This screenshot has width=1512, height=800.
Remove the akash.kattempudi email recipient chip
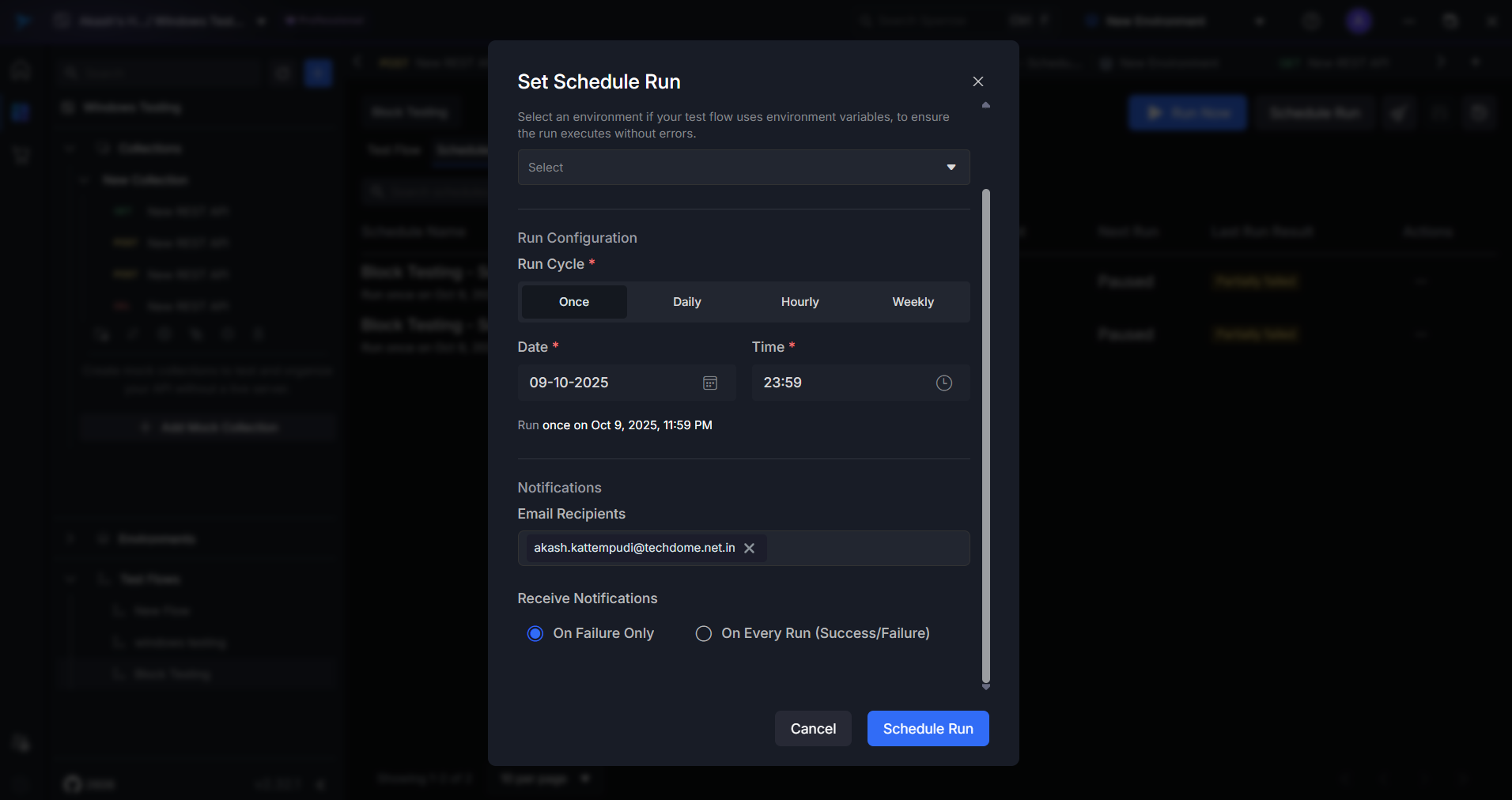click(749, 548)
